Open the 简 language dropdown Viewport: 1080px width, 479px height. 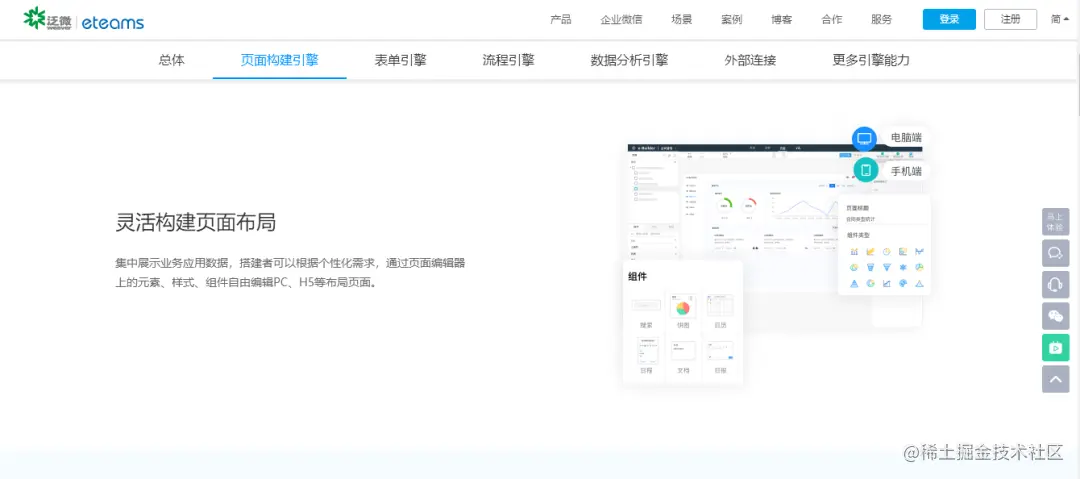[1059, 19]
